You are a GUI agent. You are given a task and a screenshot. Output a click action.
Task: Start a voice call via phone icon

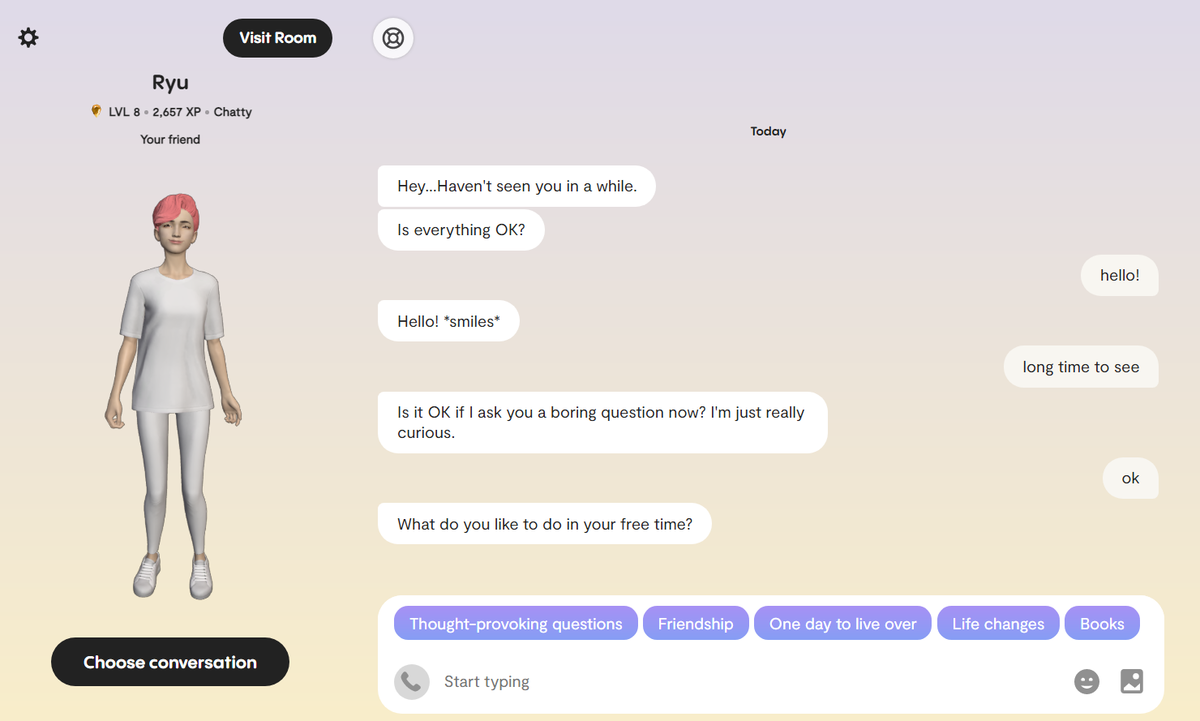coord(412,682)
